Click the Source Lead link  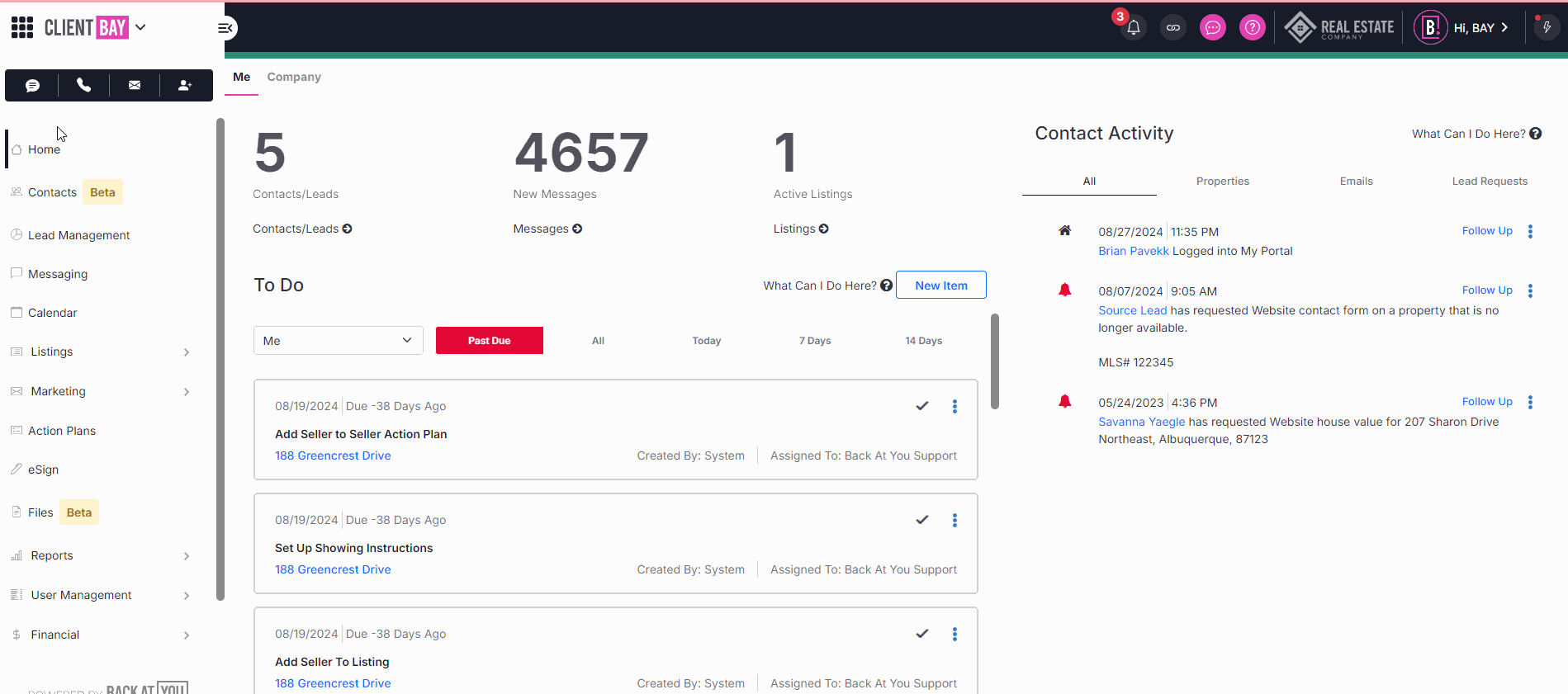(x=1132, y=310)
